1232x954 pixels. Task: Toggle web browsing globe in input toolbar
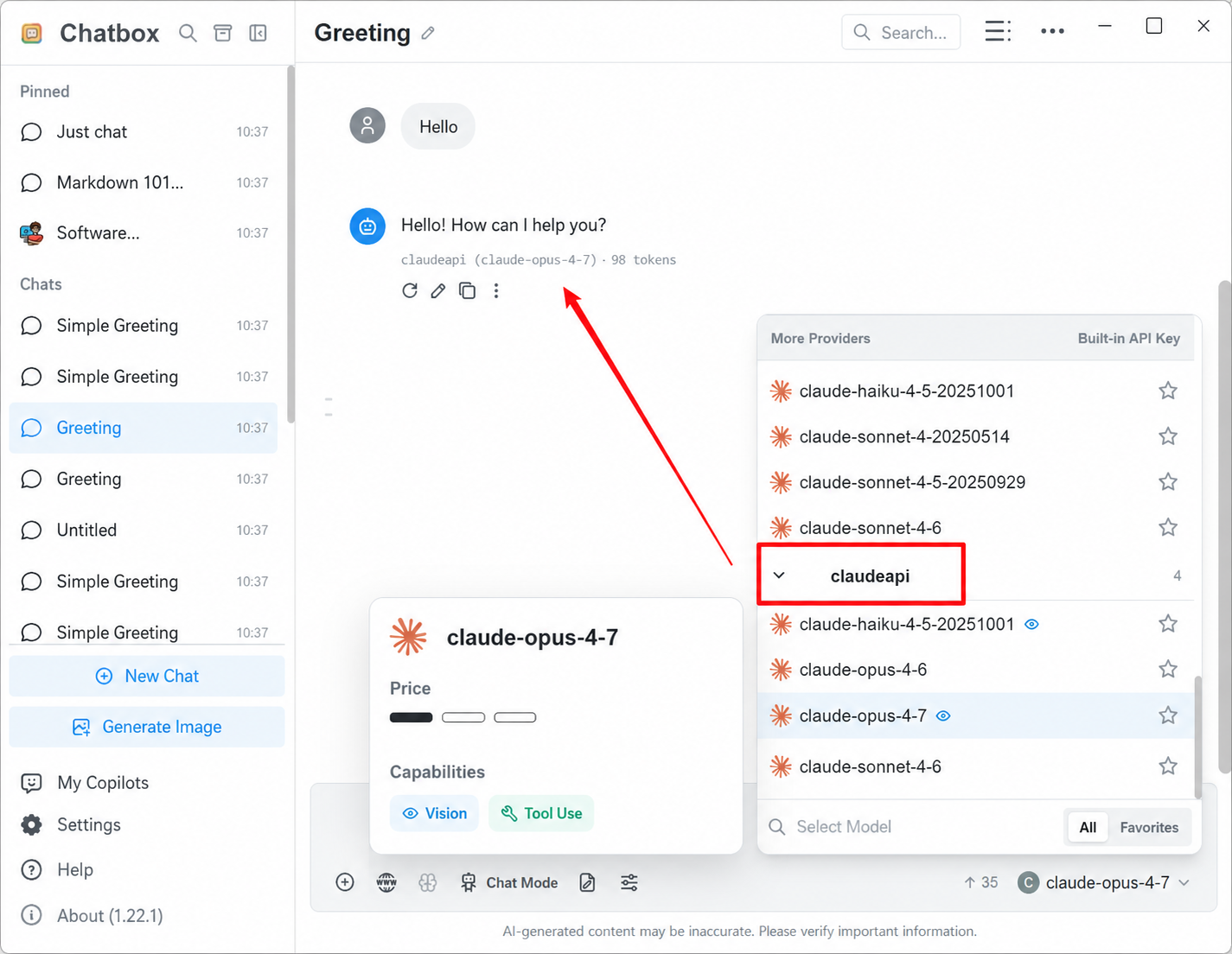386,882
